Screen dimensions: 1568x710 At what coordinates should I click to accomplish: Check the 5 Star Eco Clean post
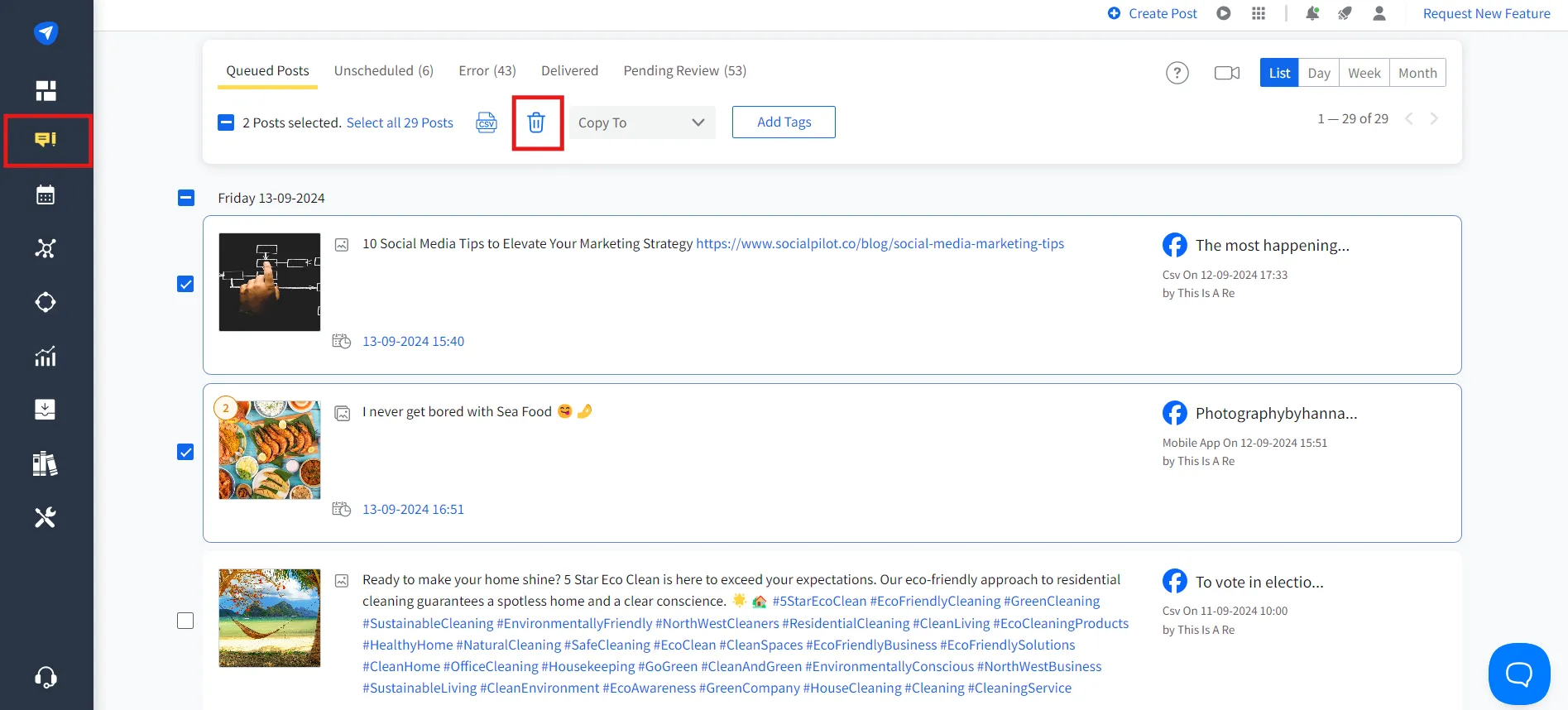pyautogui.click(x=185, y=621)
